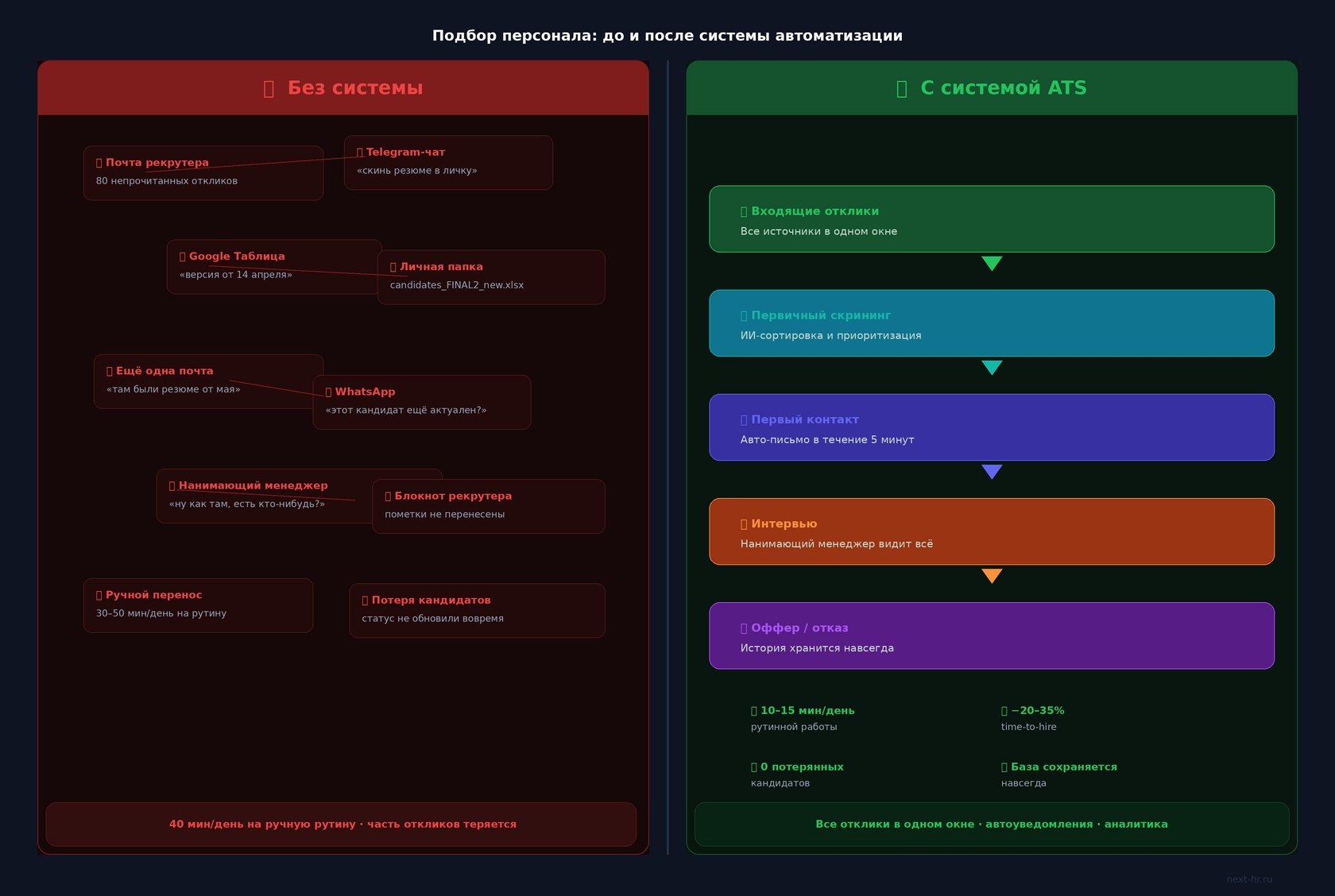
Task: Click the red summary bar about ручную рутину
Action: pos(341,825)
